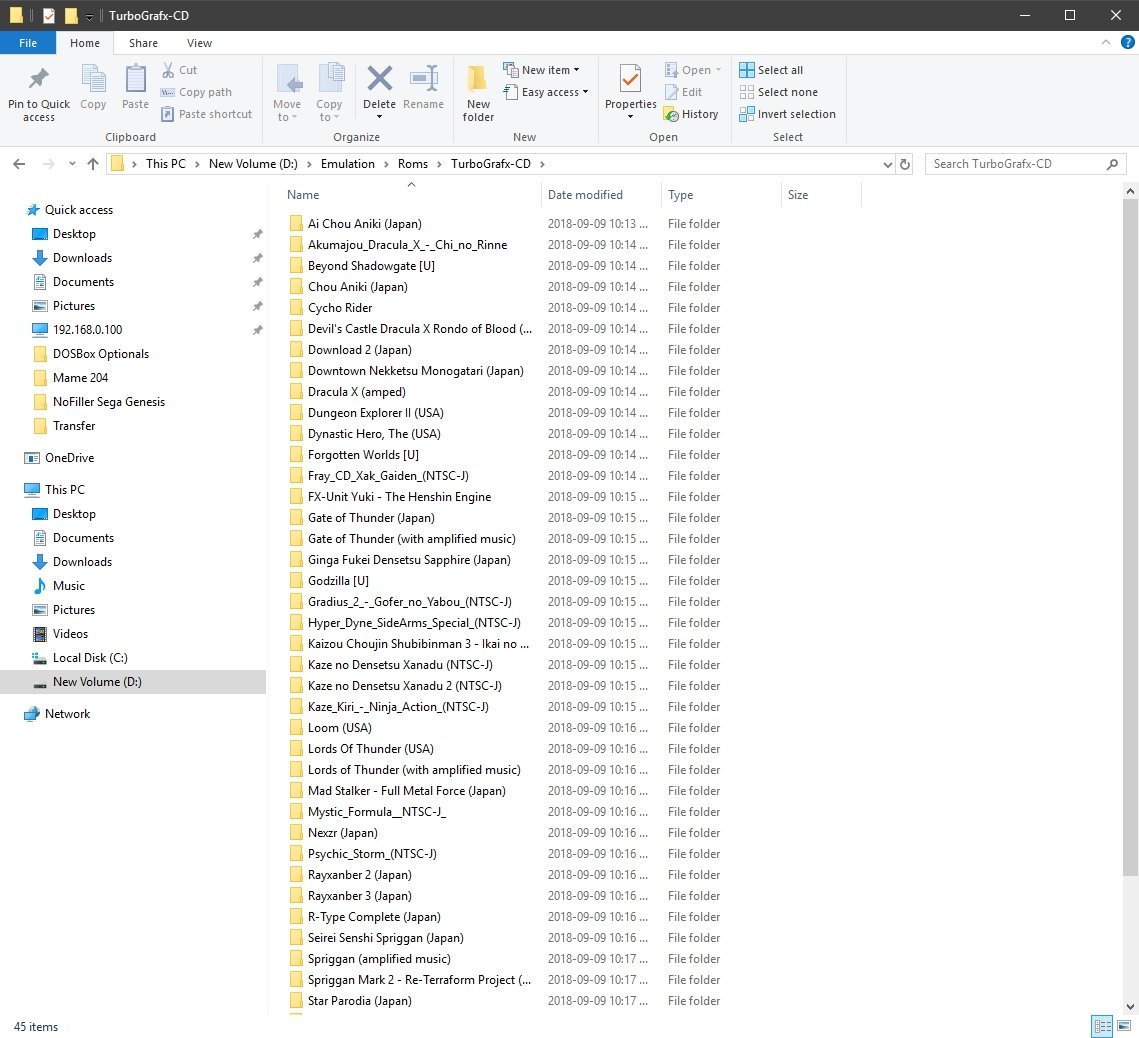1139x1038 pixels.
Task: Open DOSBox Optionals folder in sidebar
Action: point(100,354)
